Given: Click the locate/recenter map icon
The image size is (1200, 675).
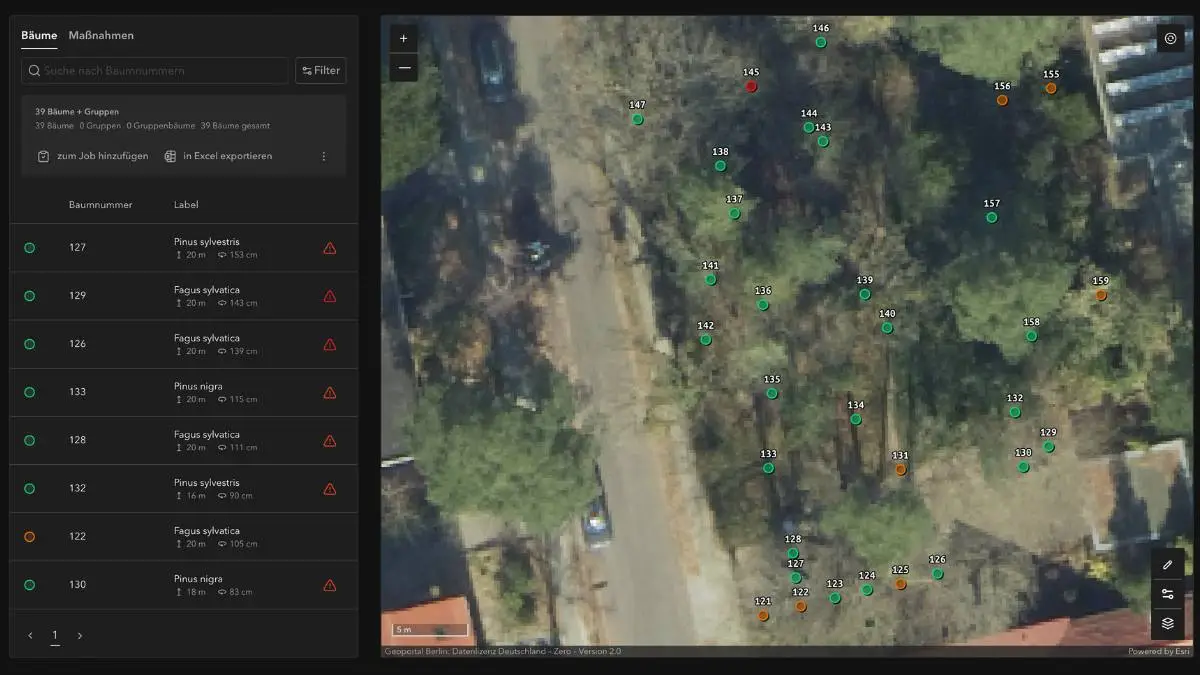Looking at the screenshot, I should (1170, 38).
